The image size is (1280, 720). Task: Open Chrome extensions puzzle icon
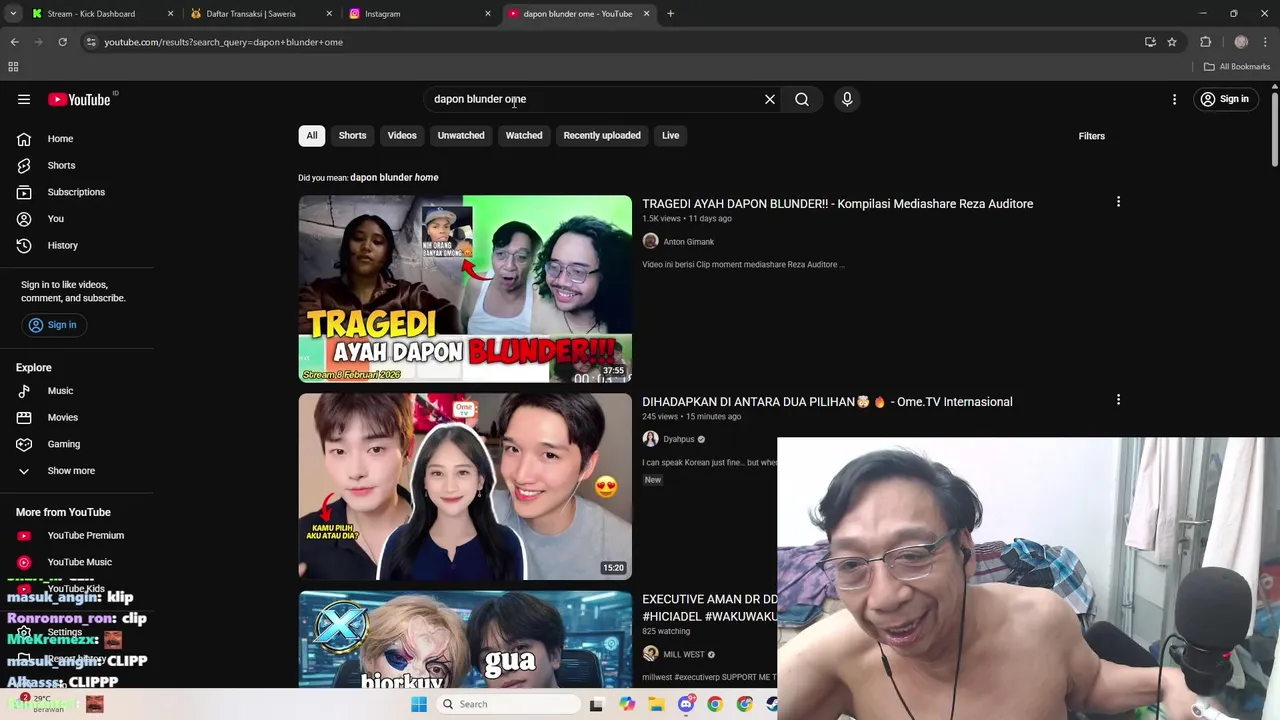(1205, 42)
